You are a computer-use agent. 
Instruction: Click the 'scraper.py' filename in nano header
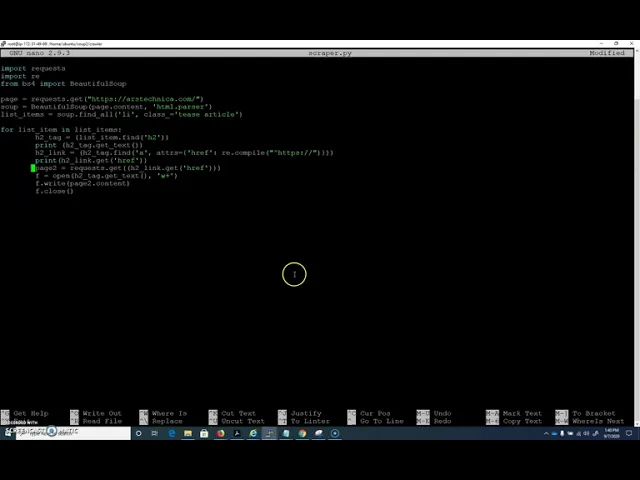coord(330,53)
